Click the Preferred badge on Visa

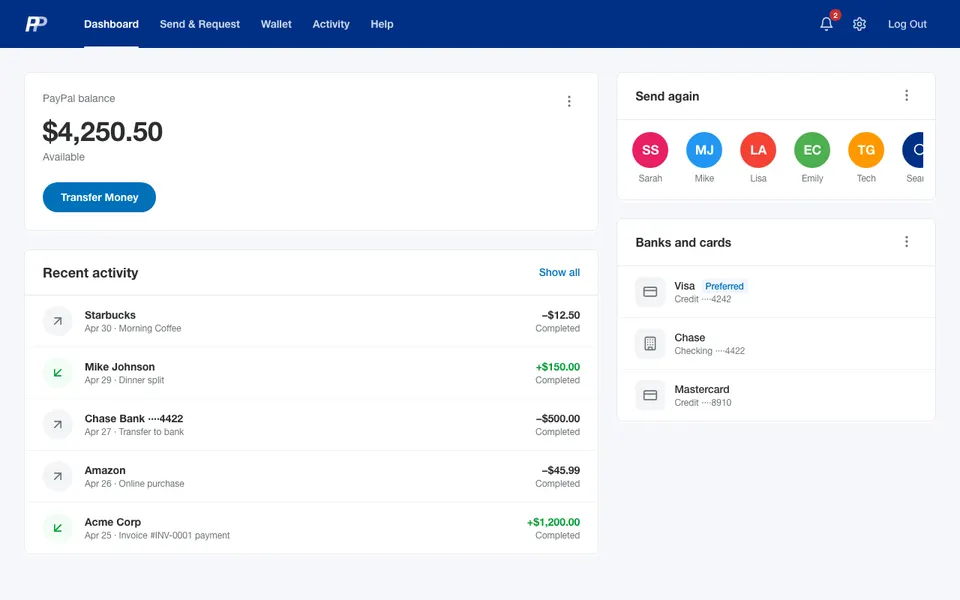pos(724,286)
